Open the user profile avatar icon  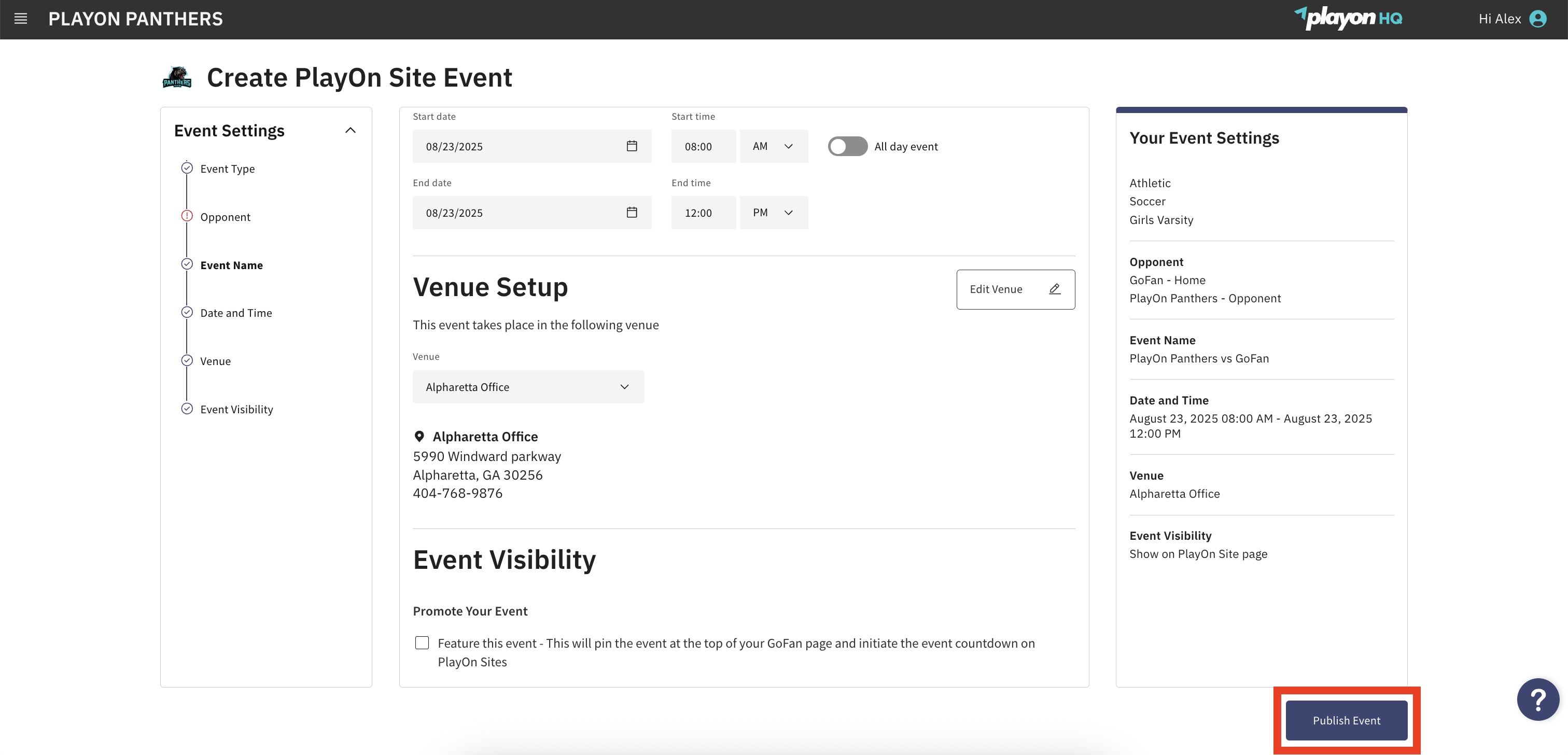tap(1538, 19)
